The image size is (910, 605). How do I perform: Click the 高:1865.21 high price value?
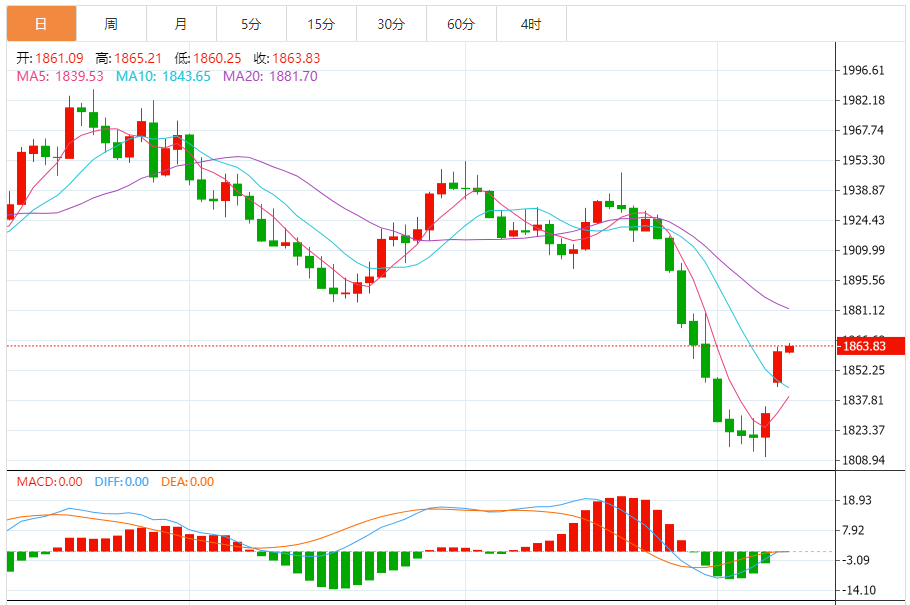tap(129, 58)
